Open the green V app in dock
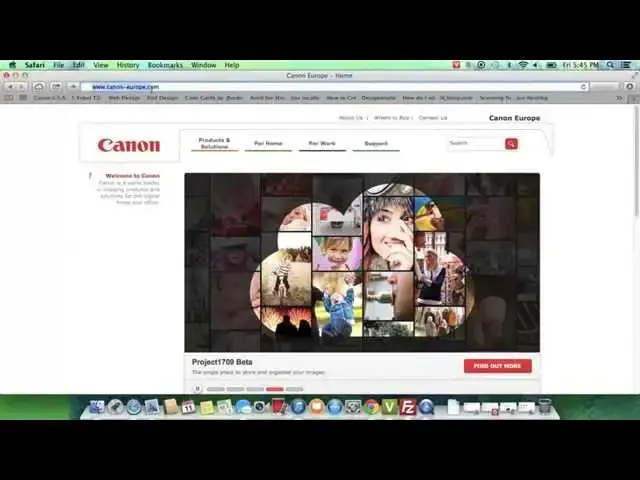640x480 pixels. pyautogui.click(x=390, y=407)
